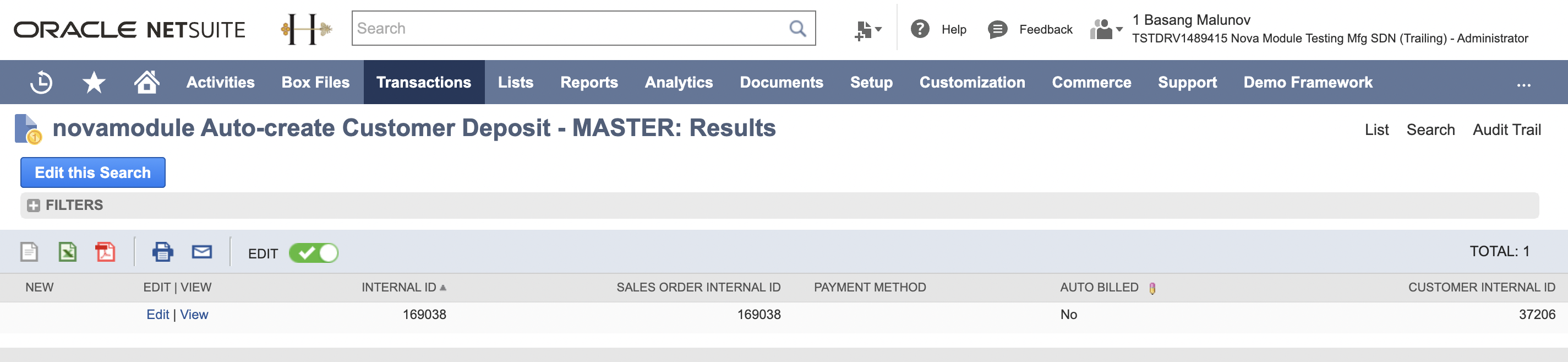Click the company H logo

306,29
